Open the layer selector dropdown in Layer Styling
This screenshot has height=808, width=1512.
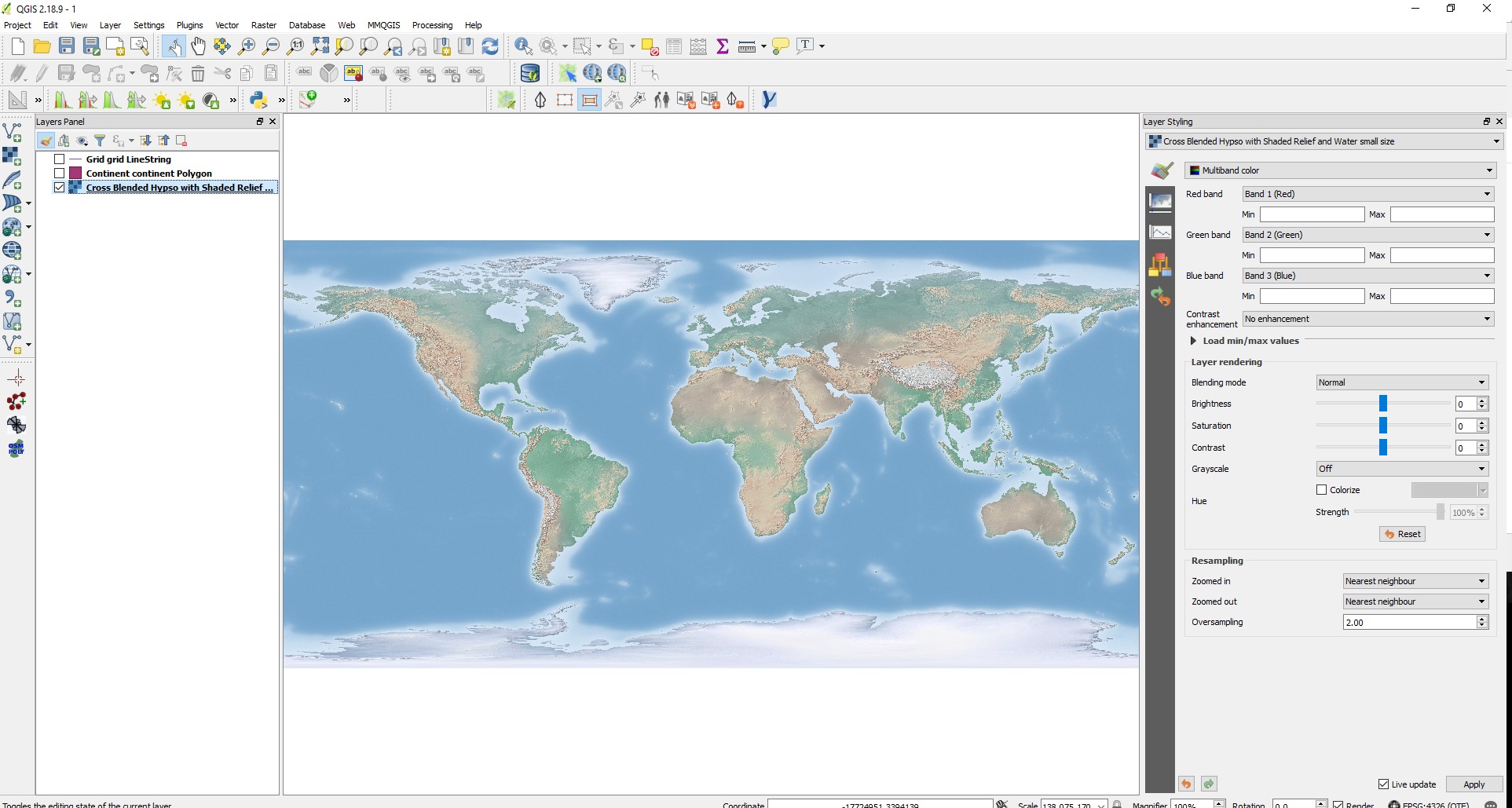pos(1324,141)
